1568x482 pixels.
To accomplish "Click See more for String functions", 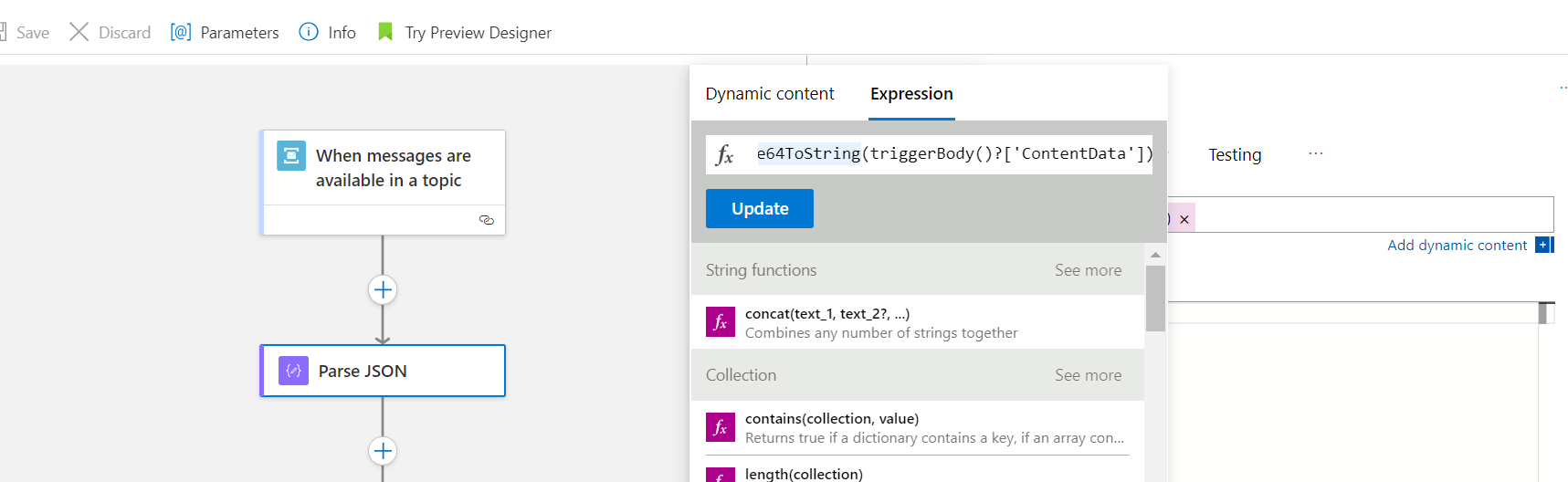I will (1088, 270).
